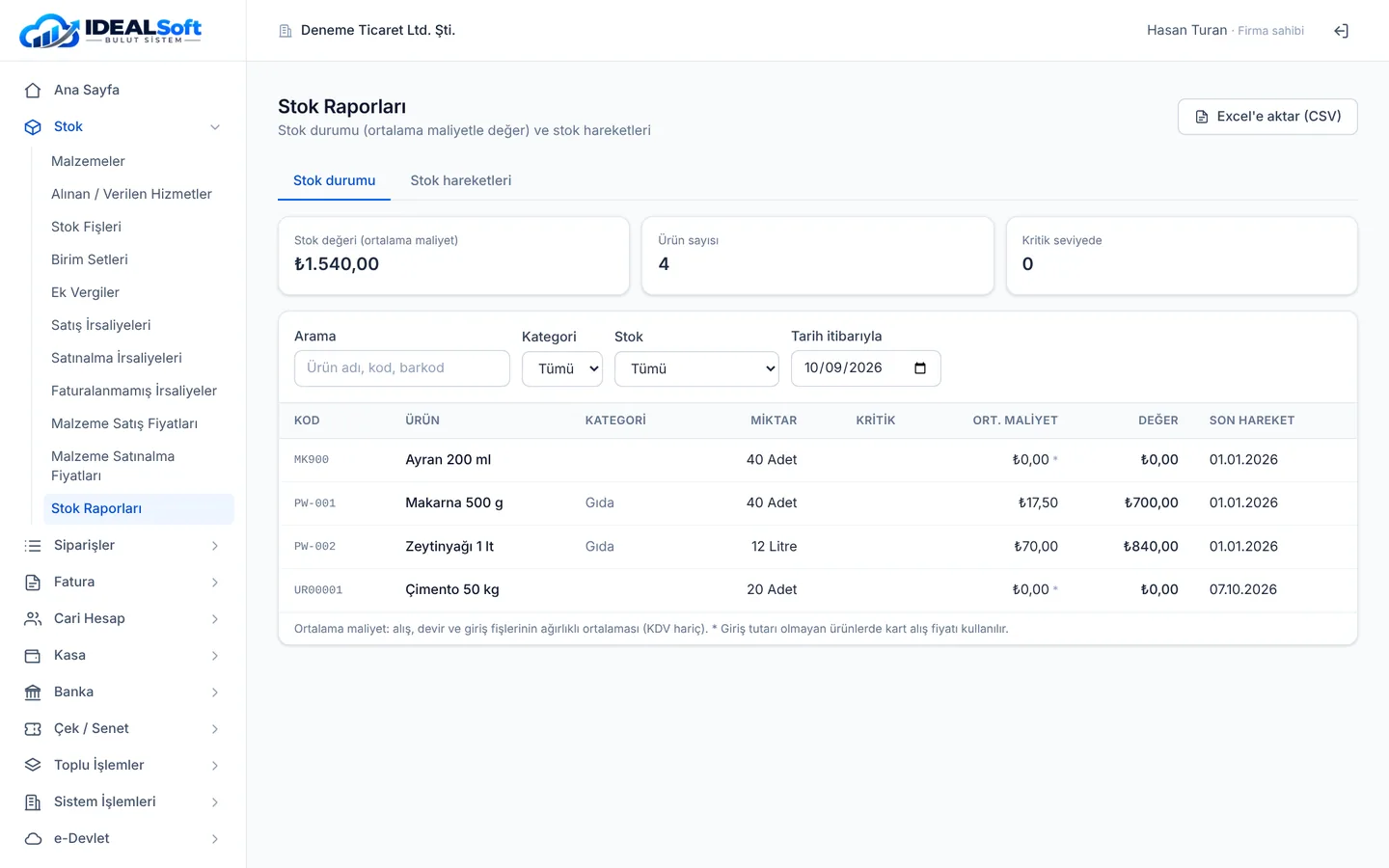Select the Stok durumu tab

[x=334, y=180]
